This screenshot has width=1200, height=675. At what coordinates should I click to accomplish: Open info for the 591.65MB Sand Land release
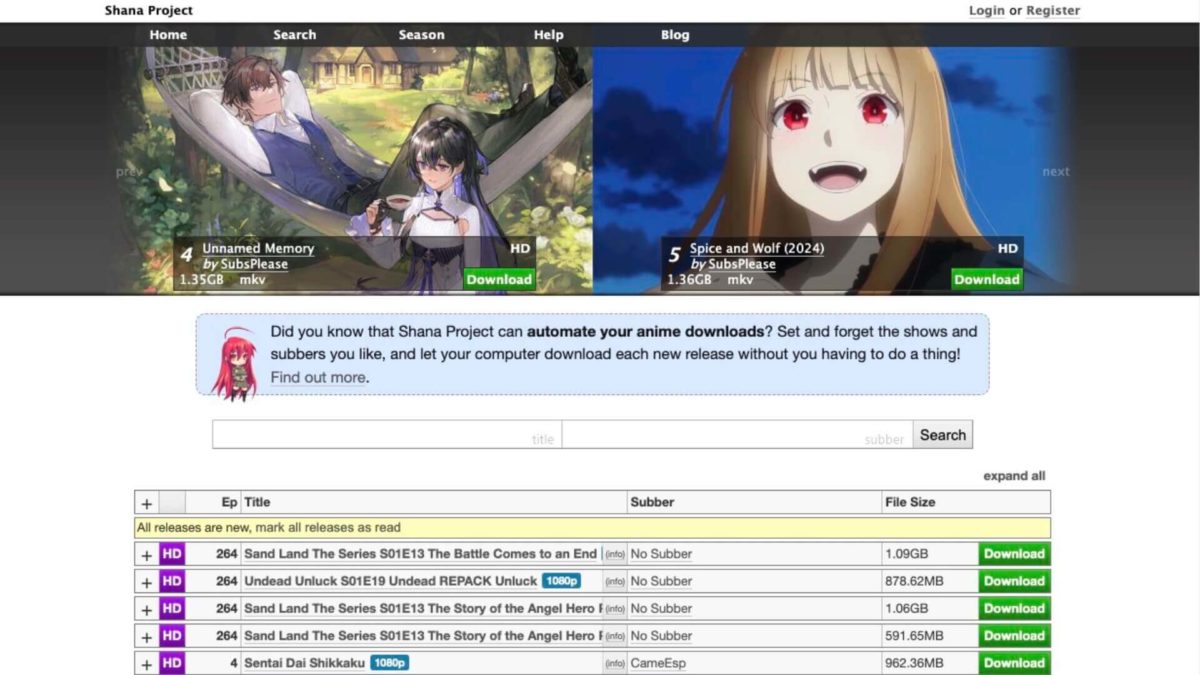tap(615, 635)
